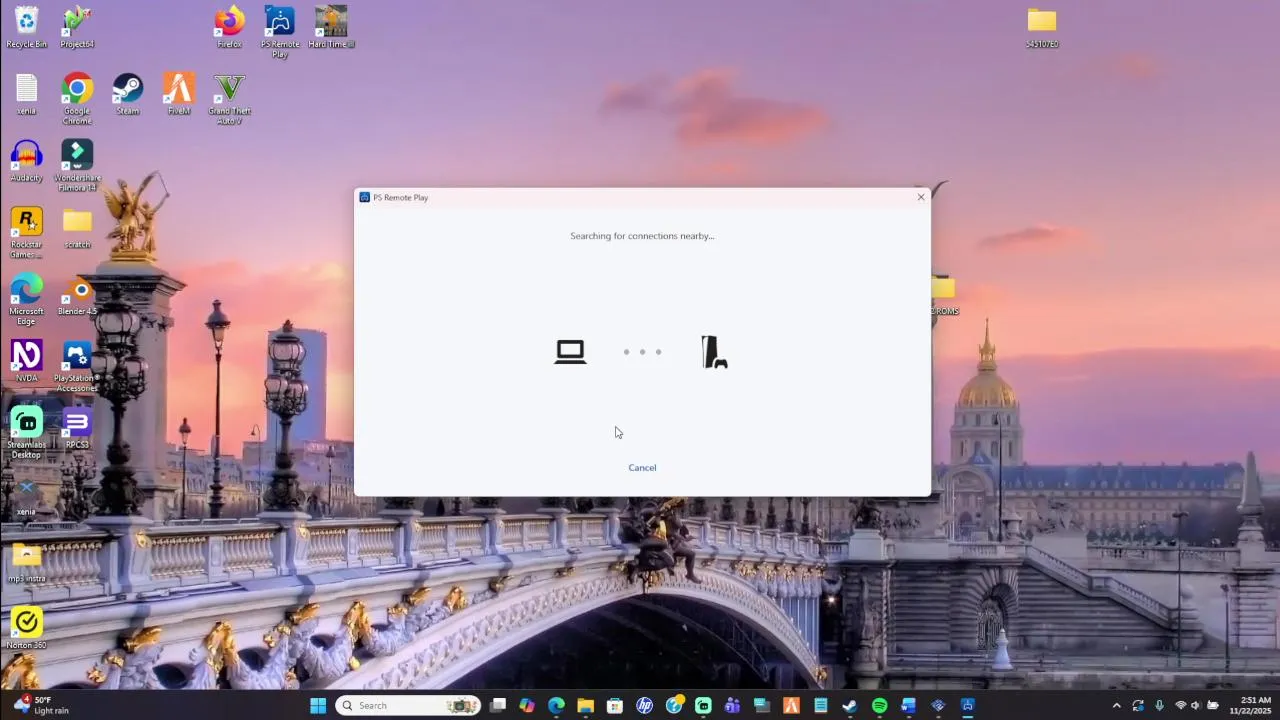Viewport: 1280px width, 720px height.
Task: Select the Blender 4.5 desktop shortcut
Action: click(x=77, y=296)
